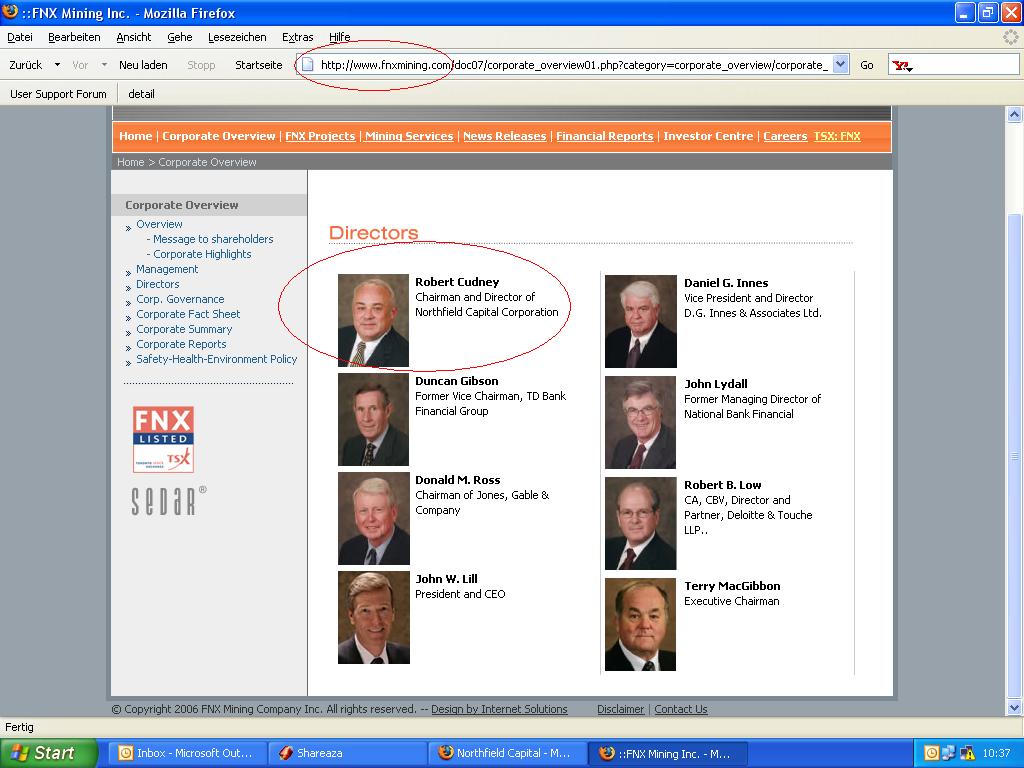Click John W. Lill's portrait photo

pos(374,617)
